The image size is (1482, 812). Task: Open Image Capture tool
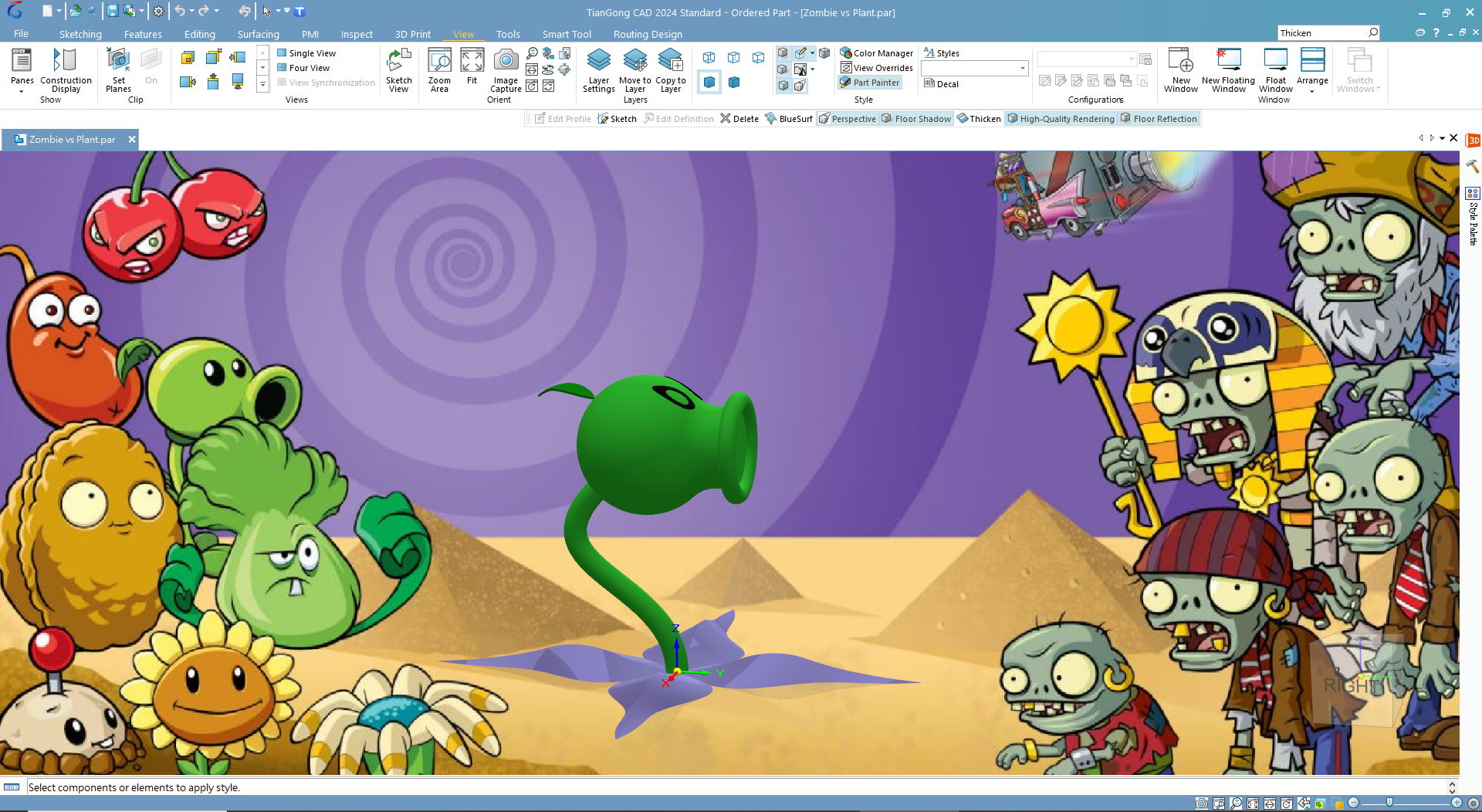click(506, 70)
